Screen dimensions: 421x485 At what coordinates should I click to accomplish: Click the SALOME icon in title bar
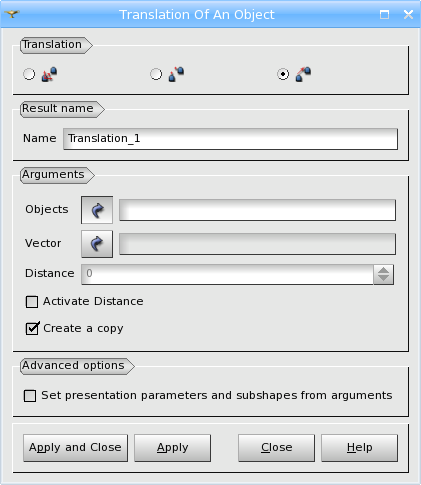click(12, 14)
